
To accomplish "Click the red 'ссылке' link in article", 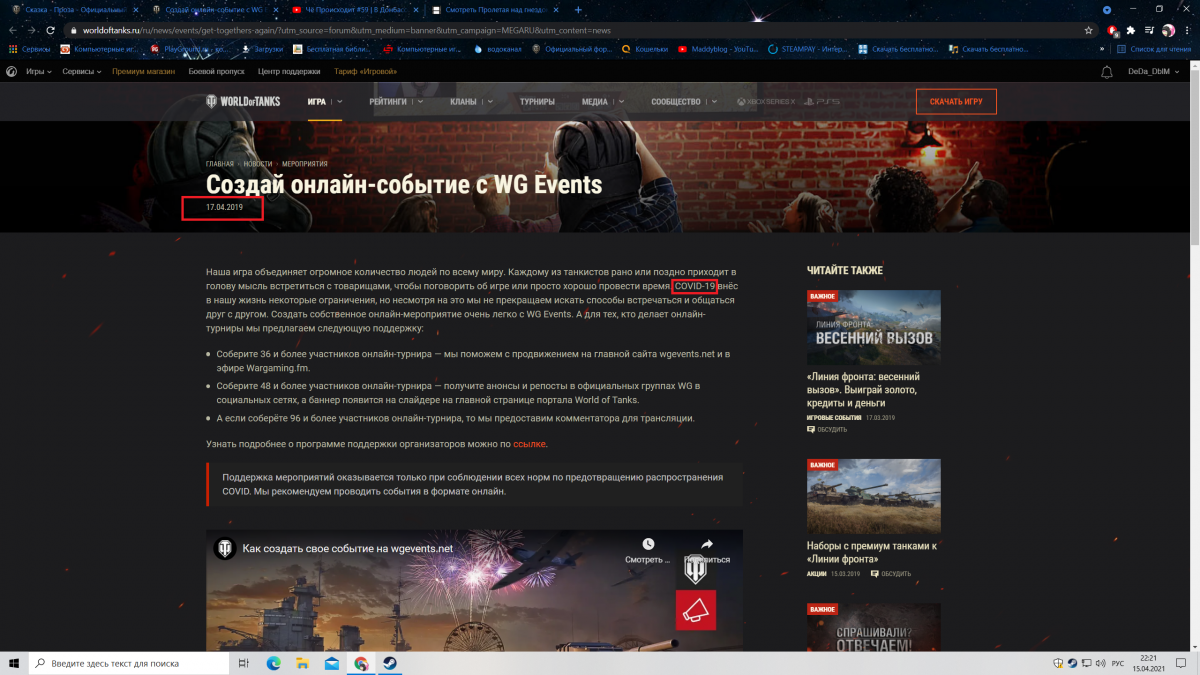I will (530, 444).
